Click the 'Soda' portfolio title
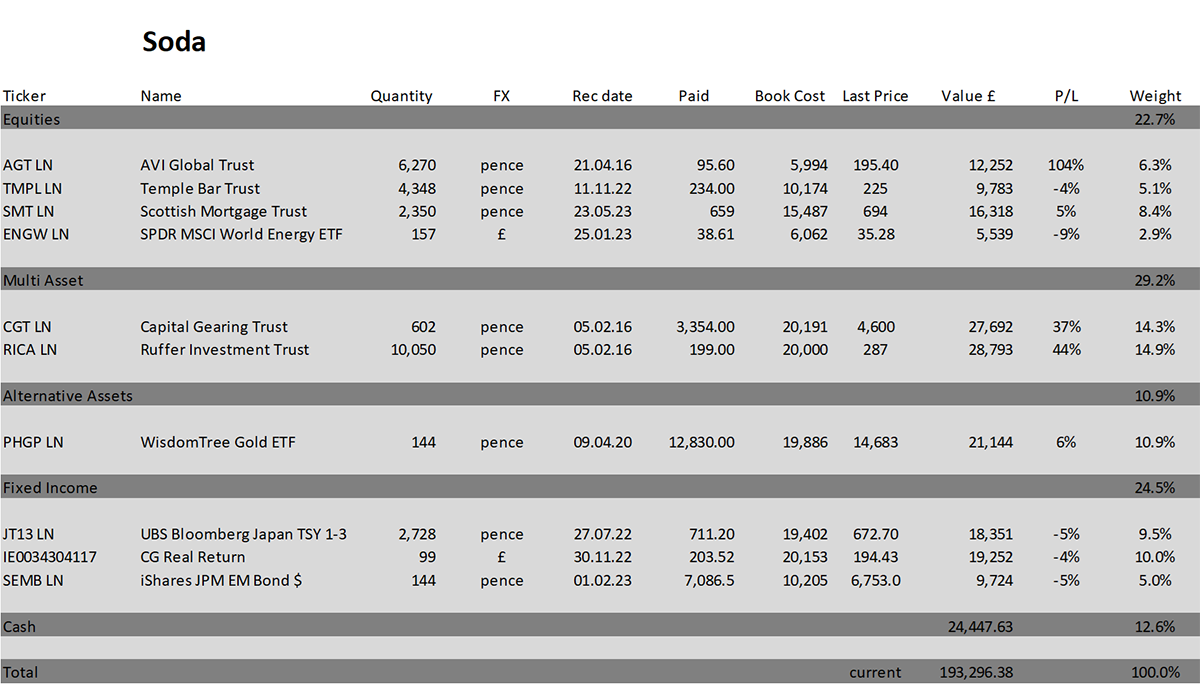Screen dimensions: 1200x684 174,42
